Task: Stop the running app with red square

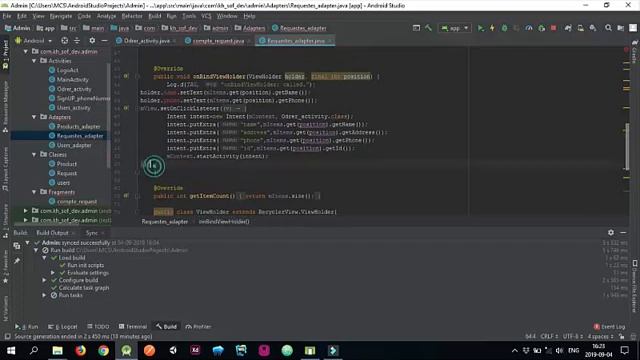Action: (553, 28)
